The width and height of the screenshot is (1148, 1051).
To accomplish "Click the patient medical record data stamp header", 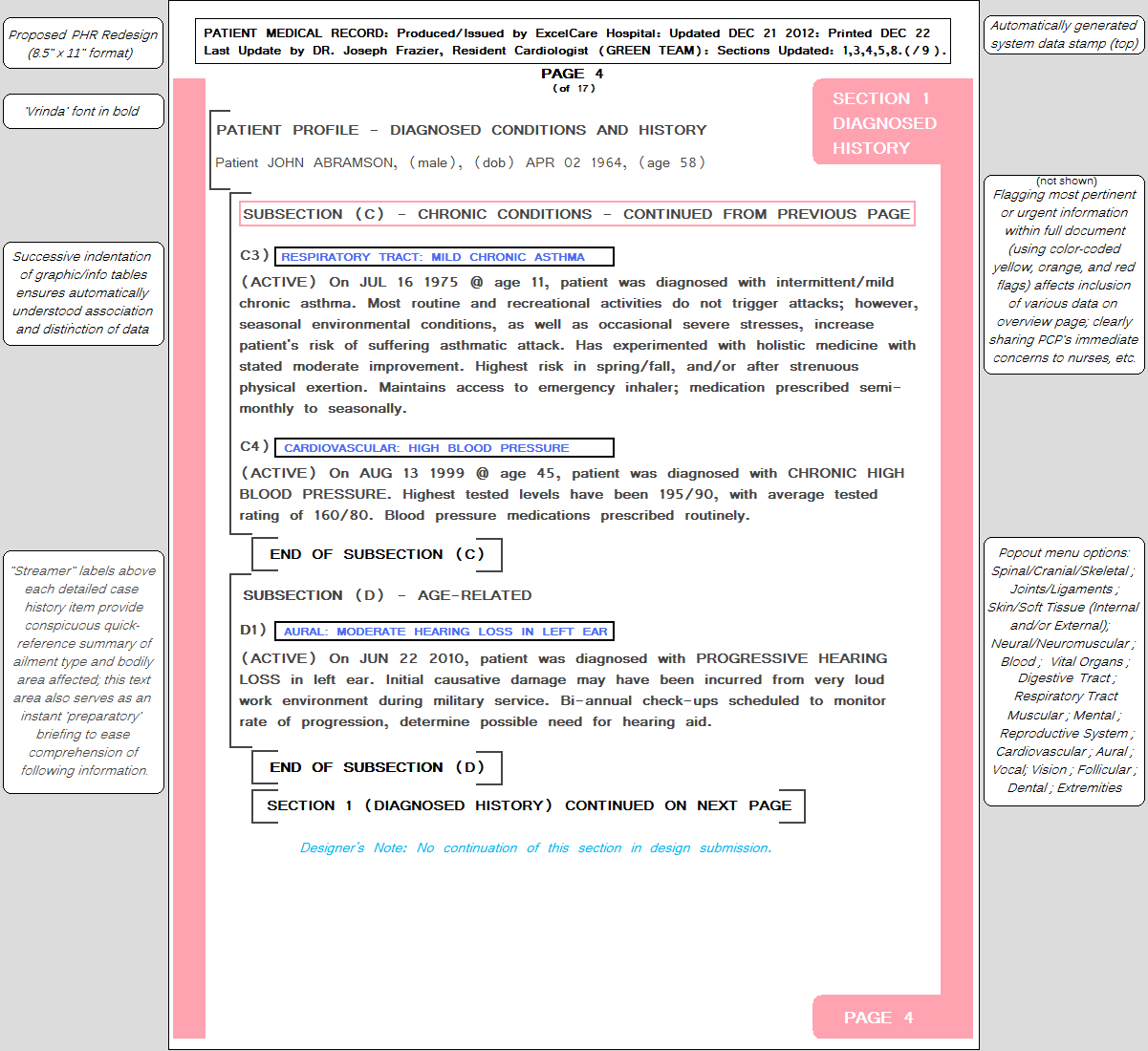I will [x=574, y=41].
